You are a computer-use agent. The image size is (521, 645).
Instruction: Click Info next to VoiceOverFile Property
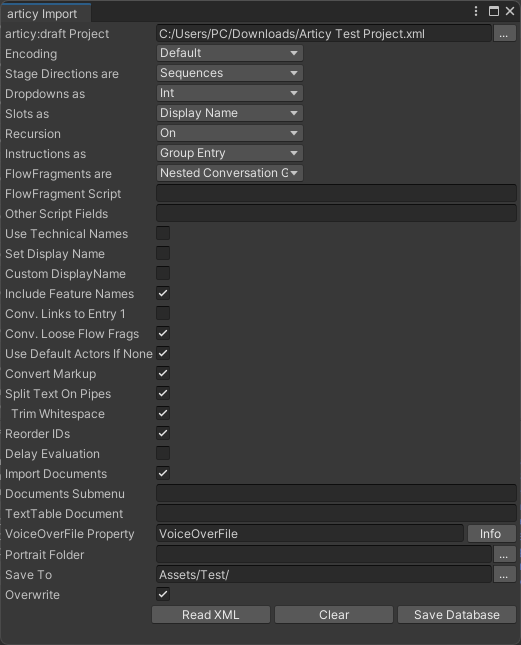(491, 534)
